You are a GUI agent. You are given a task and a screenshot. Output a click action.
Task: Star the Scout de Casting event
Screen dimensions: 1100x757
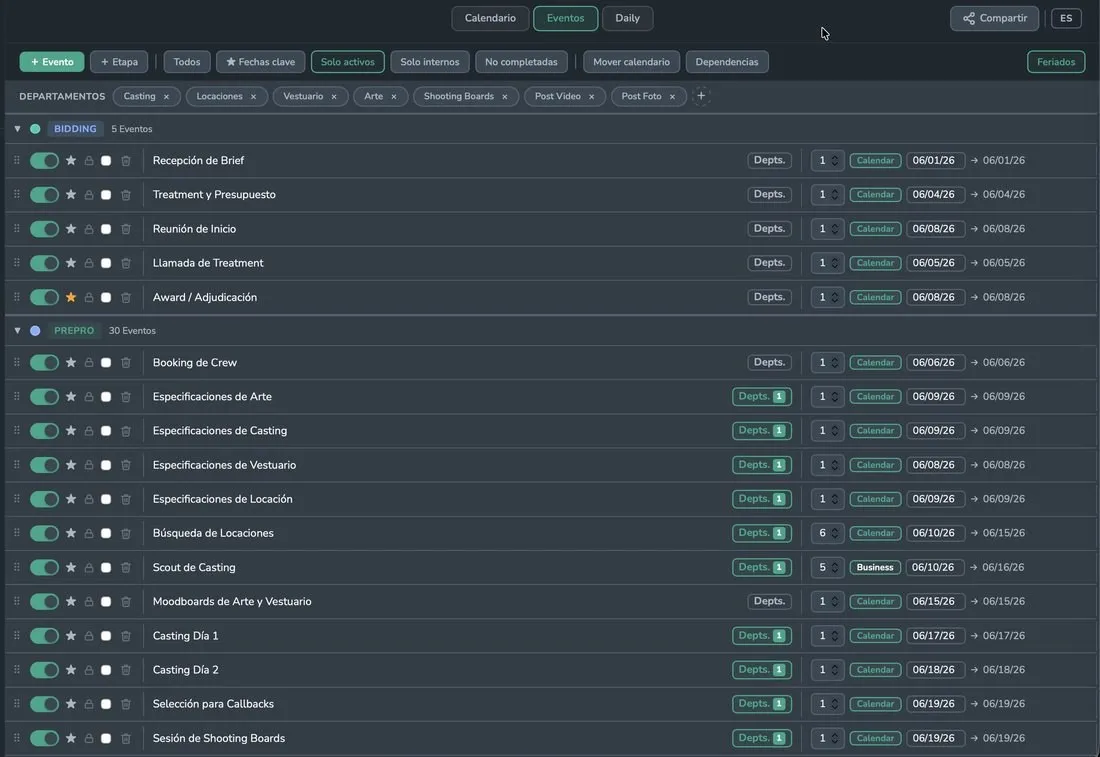(x=71, y=568)
